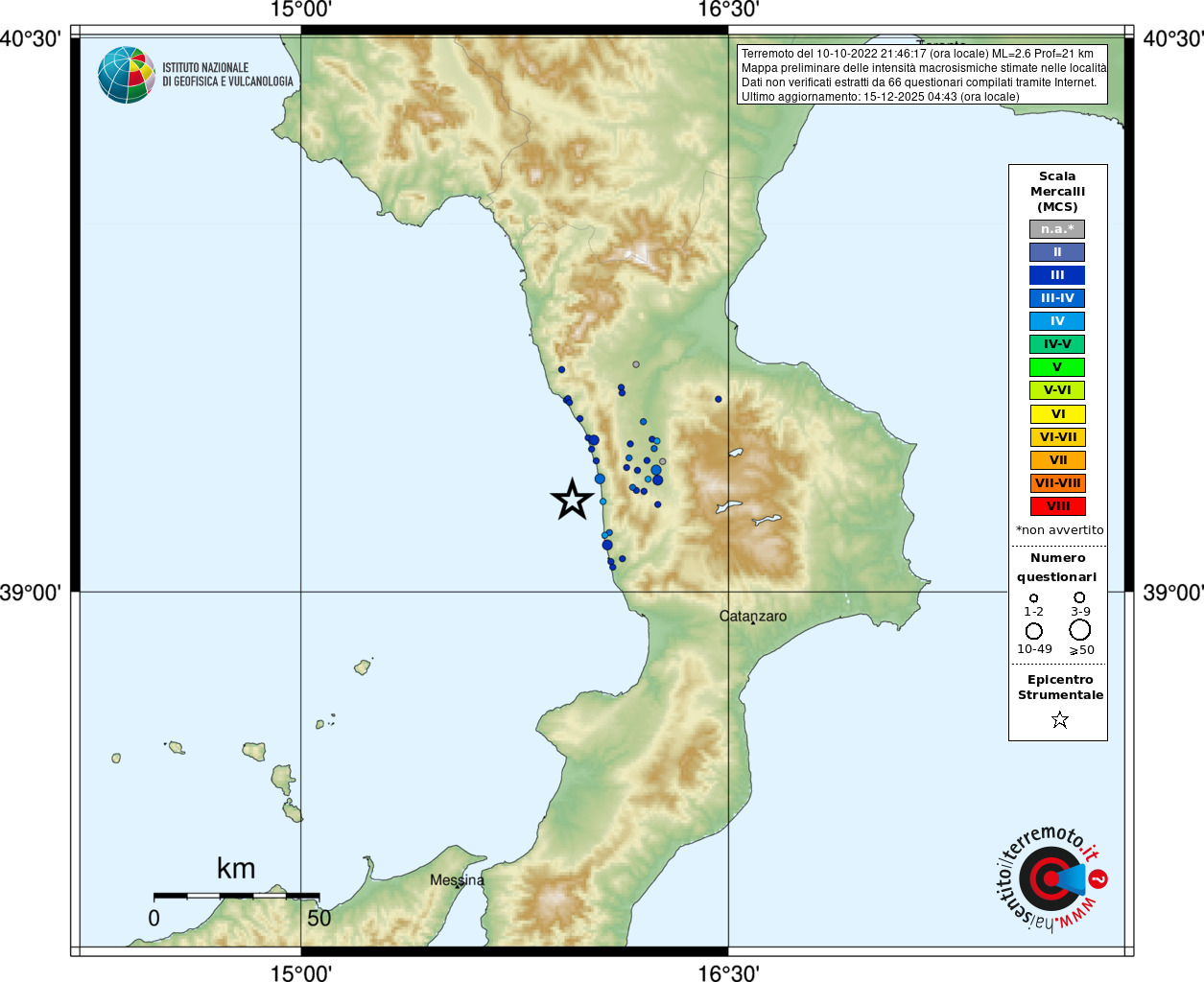This screenshot has height=982, width=1204.
Task: Click the green V legend swatch
Action: coord(1057,367)
